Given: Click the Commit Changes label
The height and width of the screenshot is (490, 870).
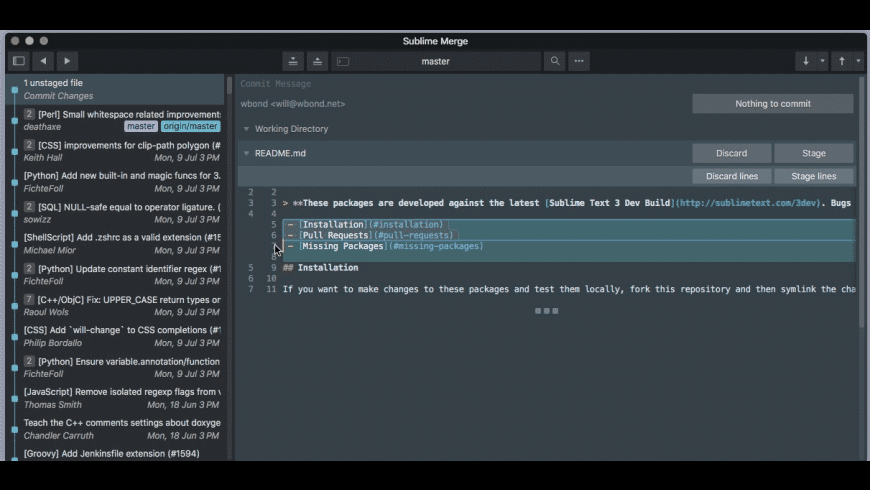Looking at the screenshot, I should pyautogui.click(x=58, y=96).
